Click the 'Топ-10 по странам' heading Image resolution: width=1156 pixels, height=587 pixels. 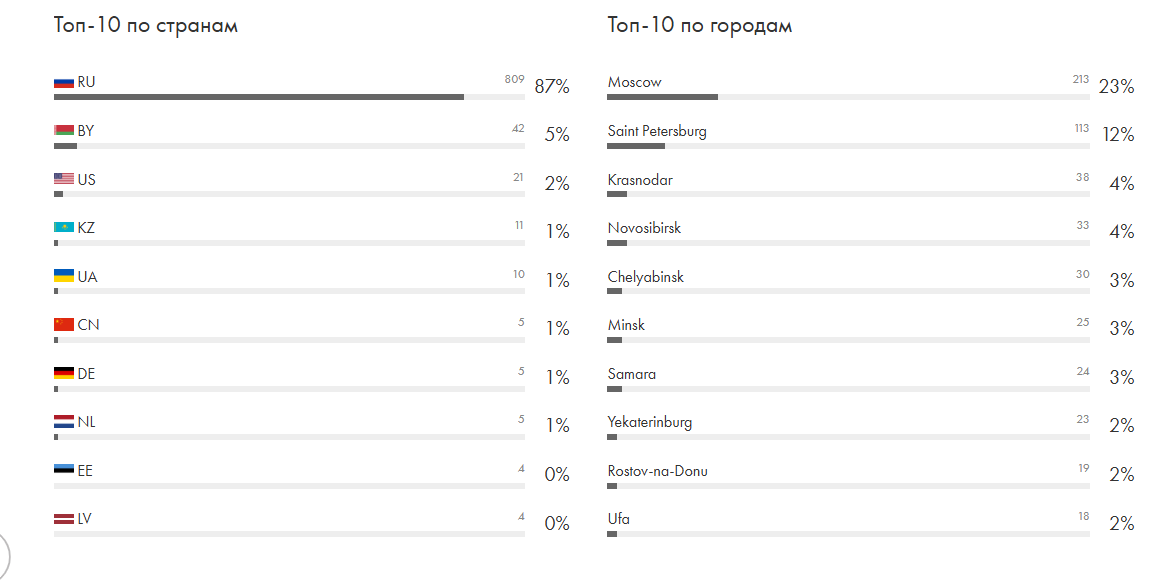146,26
